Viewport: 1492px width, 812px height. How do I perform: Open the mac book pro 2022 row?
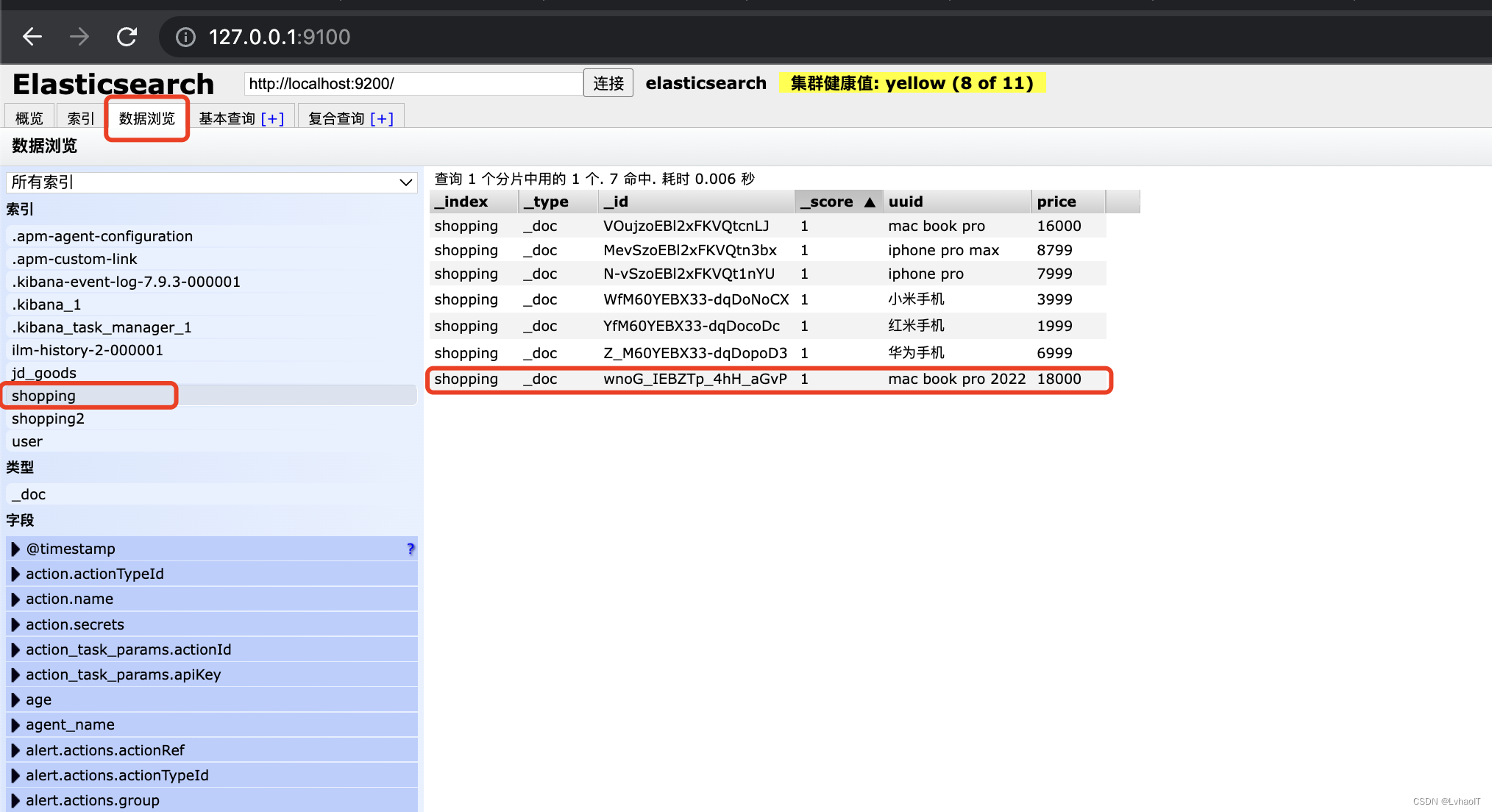(767, 380)
